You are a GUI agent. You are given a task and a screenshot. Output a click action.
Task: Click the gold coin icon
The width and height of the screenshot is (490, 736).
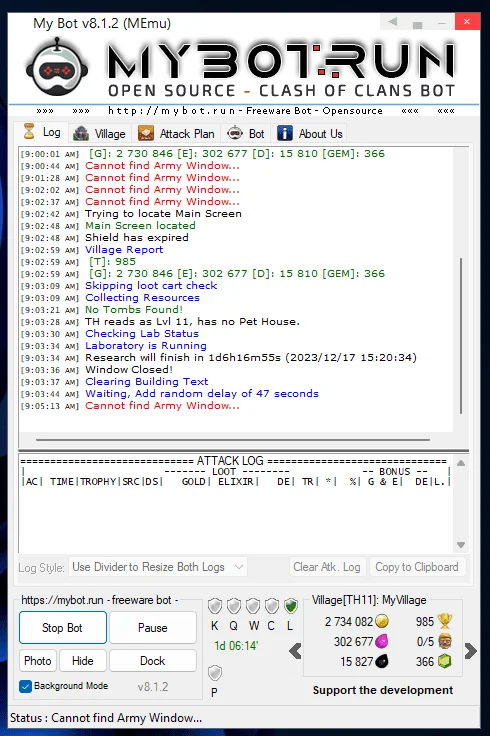(382, 621)
